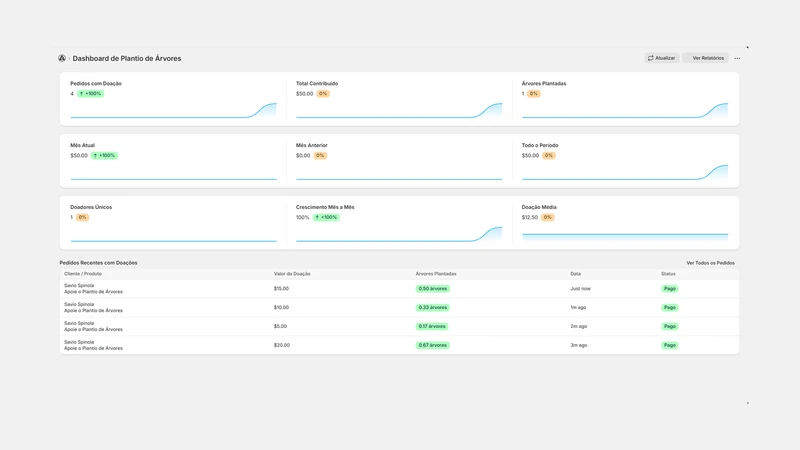
Task: Click the +100% badge under Pedidos com Doação
Action: (x=90, y=94)
